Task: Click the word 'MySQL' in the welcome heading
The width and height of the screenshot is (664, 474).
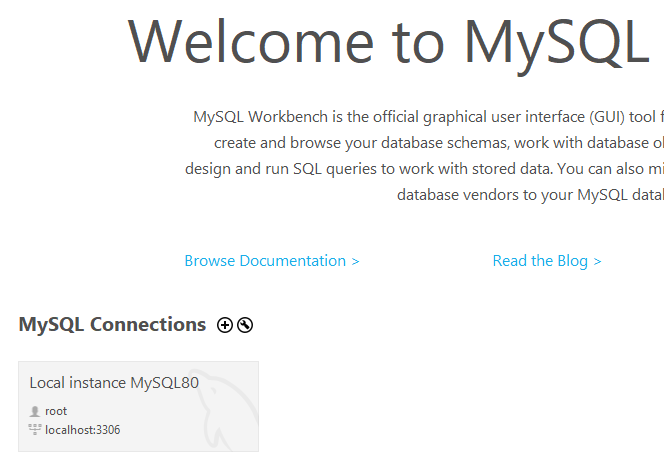Action: point(557,42)
